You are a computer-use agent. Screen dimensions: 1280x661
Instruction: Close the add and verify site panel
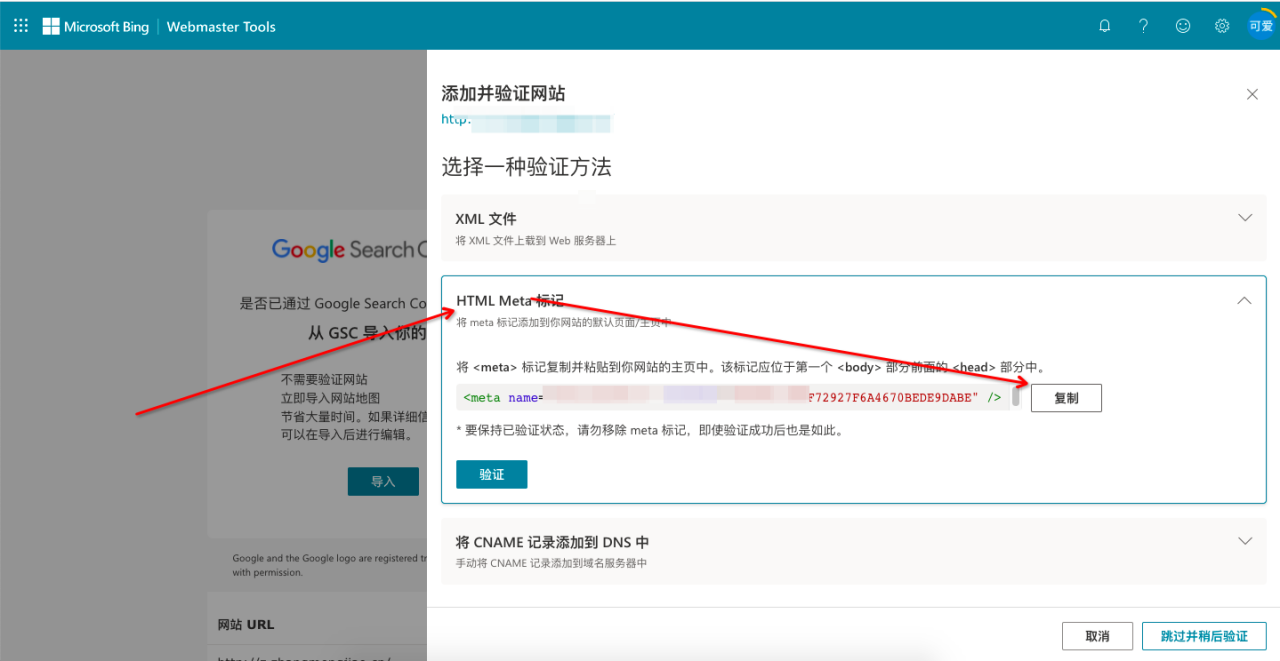point(1252,94)
